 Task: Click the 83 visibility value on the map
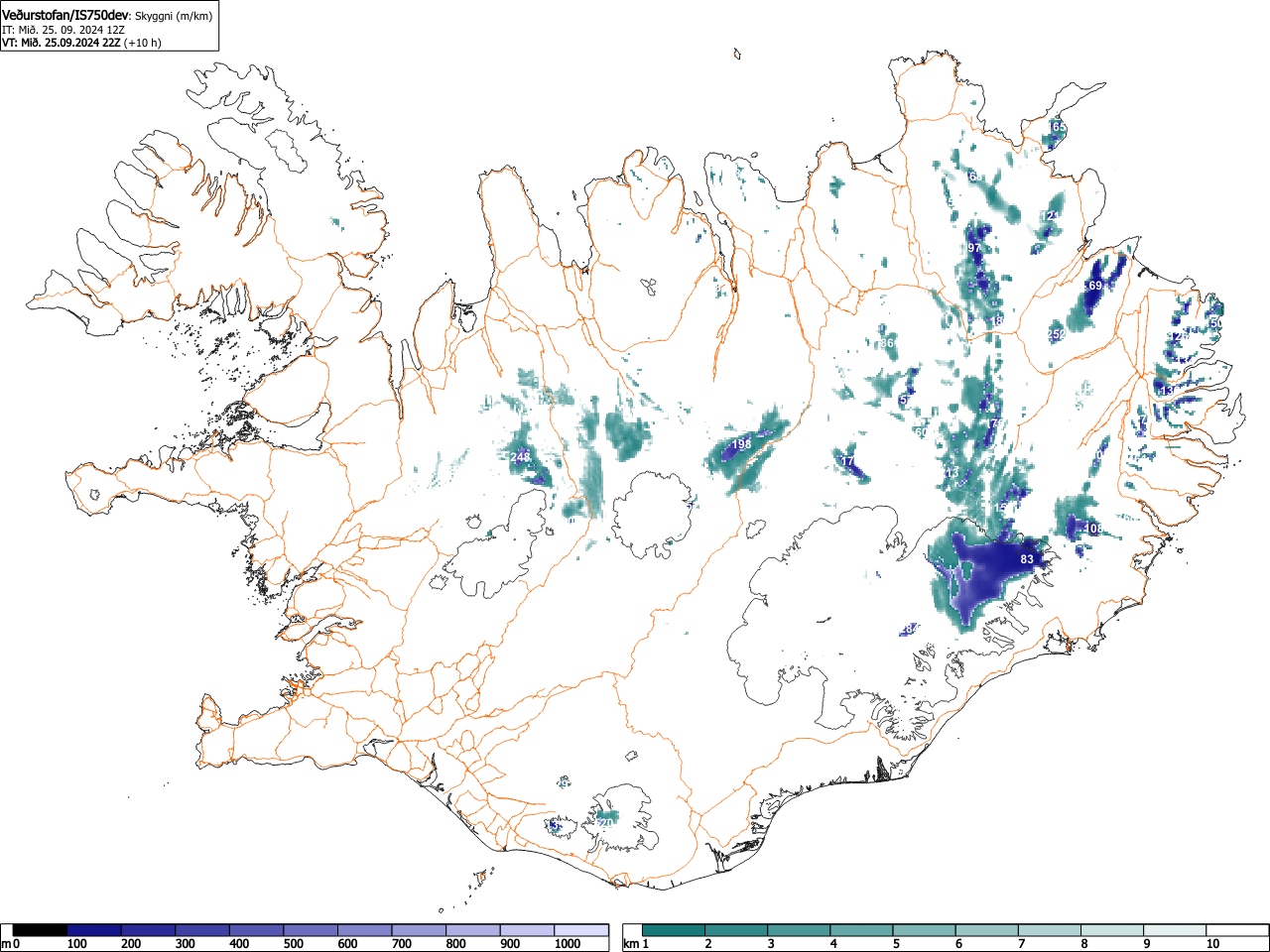1027,559
